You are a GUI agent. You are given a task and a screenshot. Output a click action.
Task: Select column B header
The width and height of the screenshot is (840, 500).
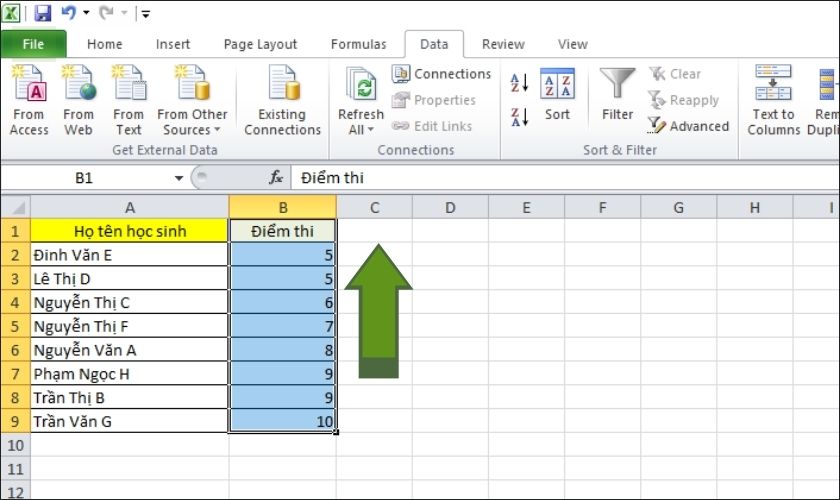tap(283, 207)
